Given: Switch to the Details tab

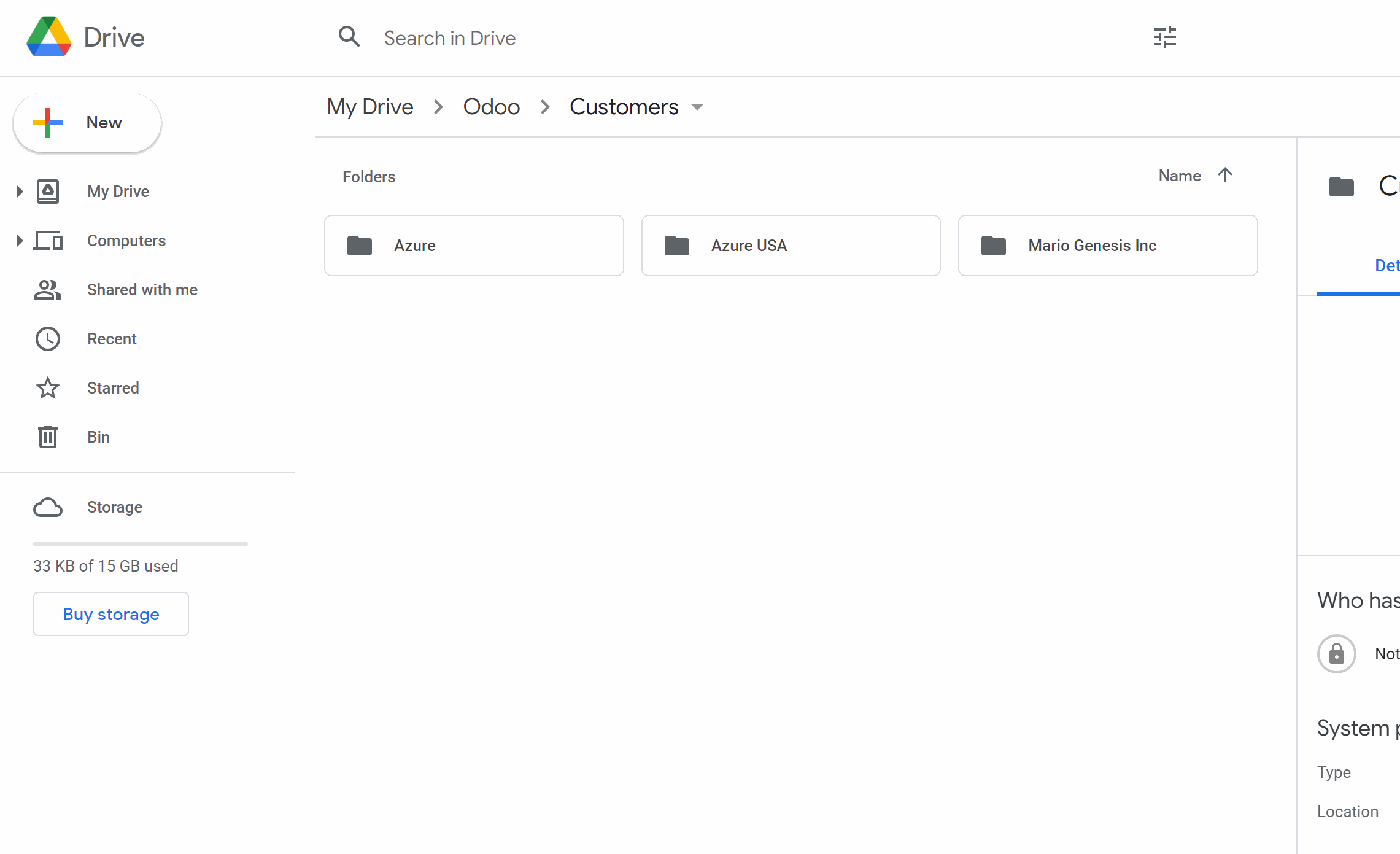Looking at the screenshot, I should [1387, 266].
